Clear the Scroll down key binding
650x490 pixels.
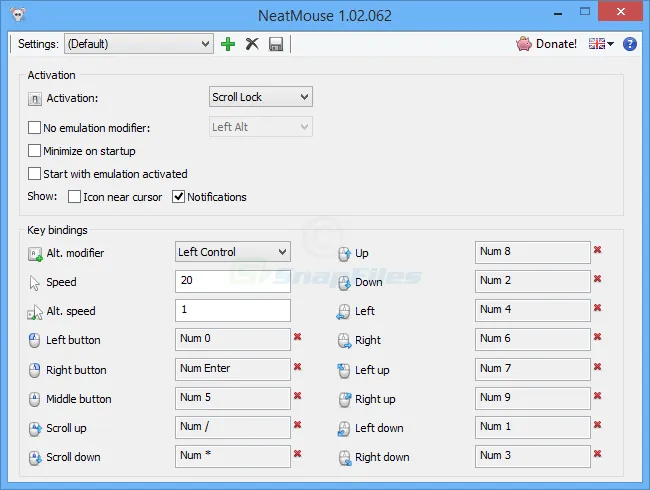click(x=297, y=454)
